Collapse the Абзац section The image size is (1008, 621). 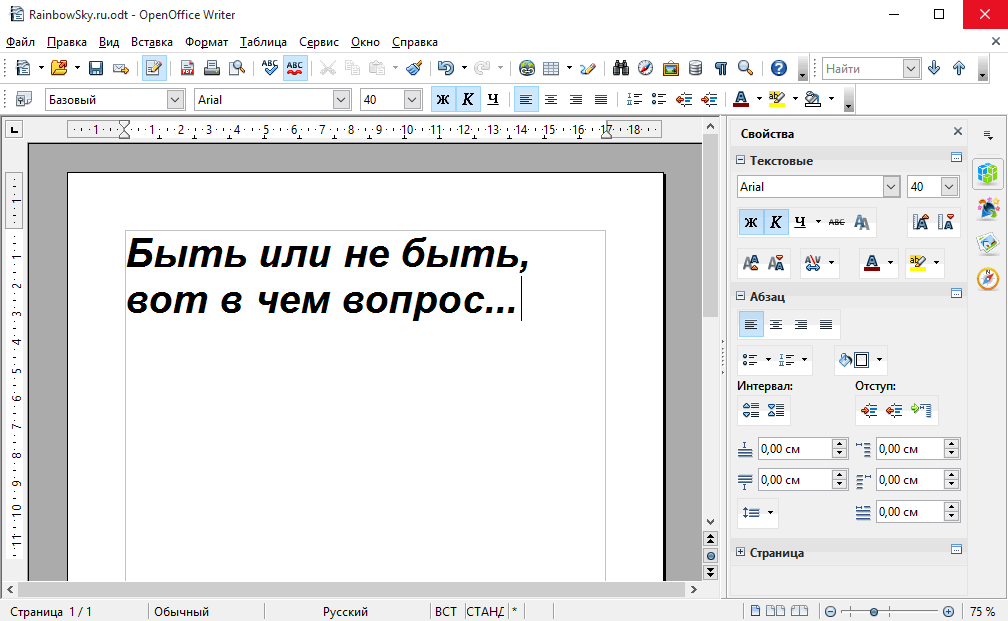(741, 296)
